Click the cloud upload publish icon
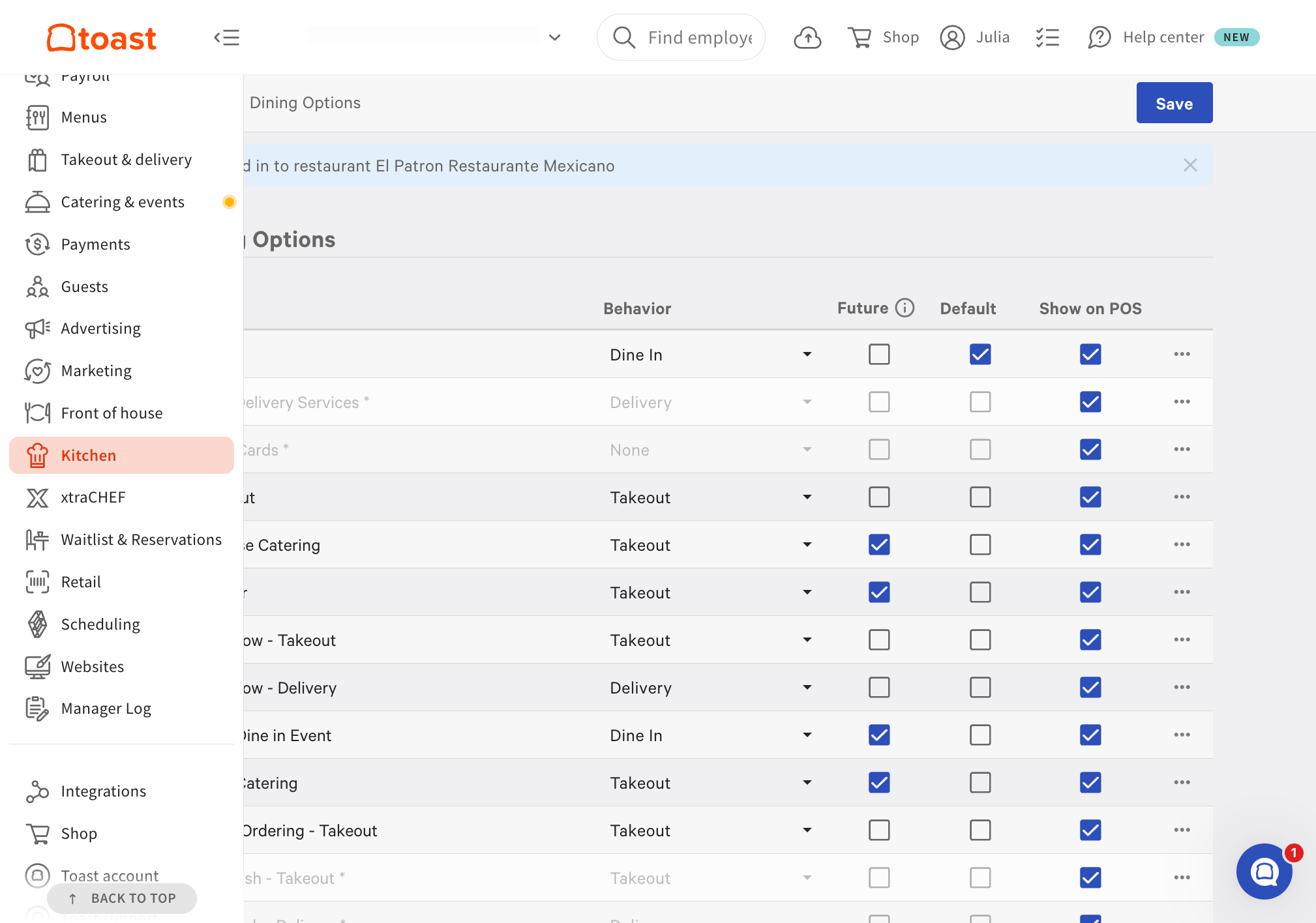Viewport: 1316px width, 923px height. pos(807,38)
